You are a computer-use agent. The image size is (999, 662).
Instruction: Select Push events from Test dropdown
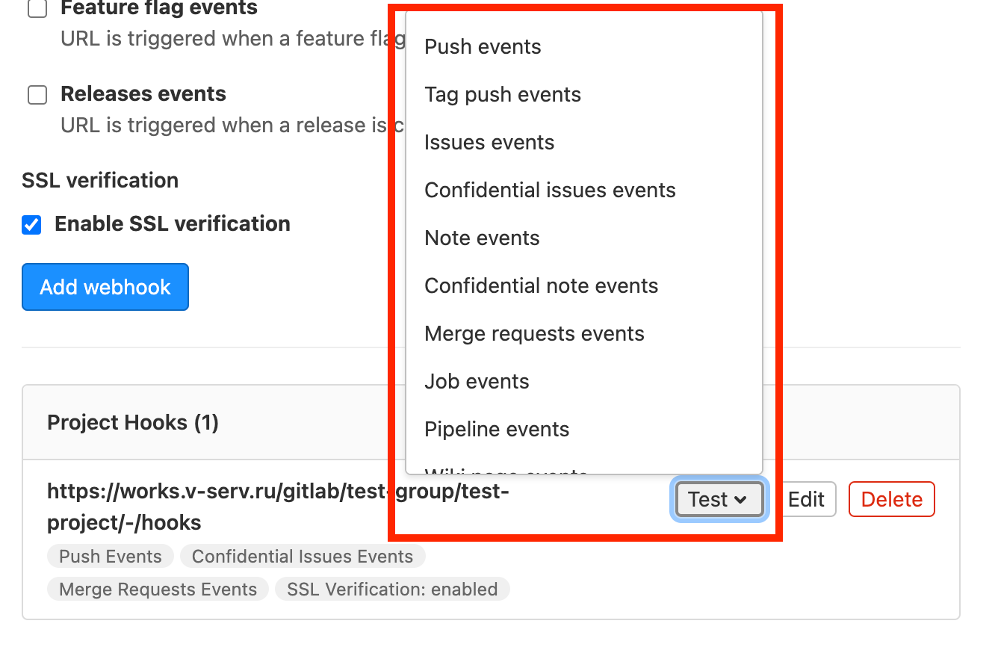click(584, 47)
